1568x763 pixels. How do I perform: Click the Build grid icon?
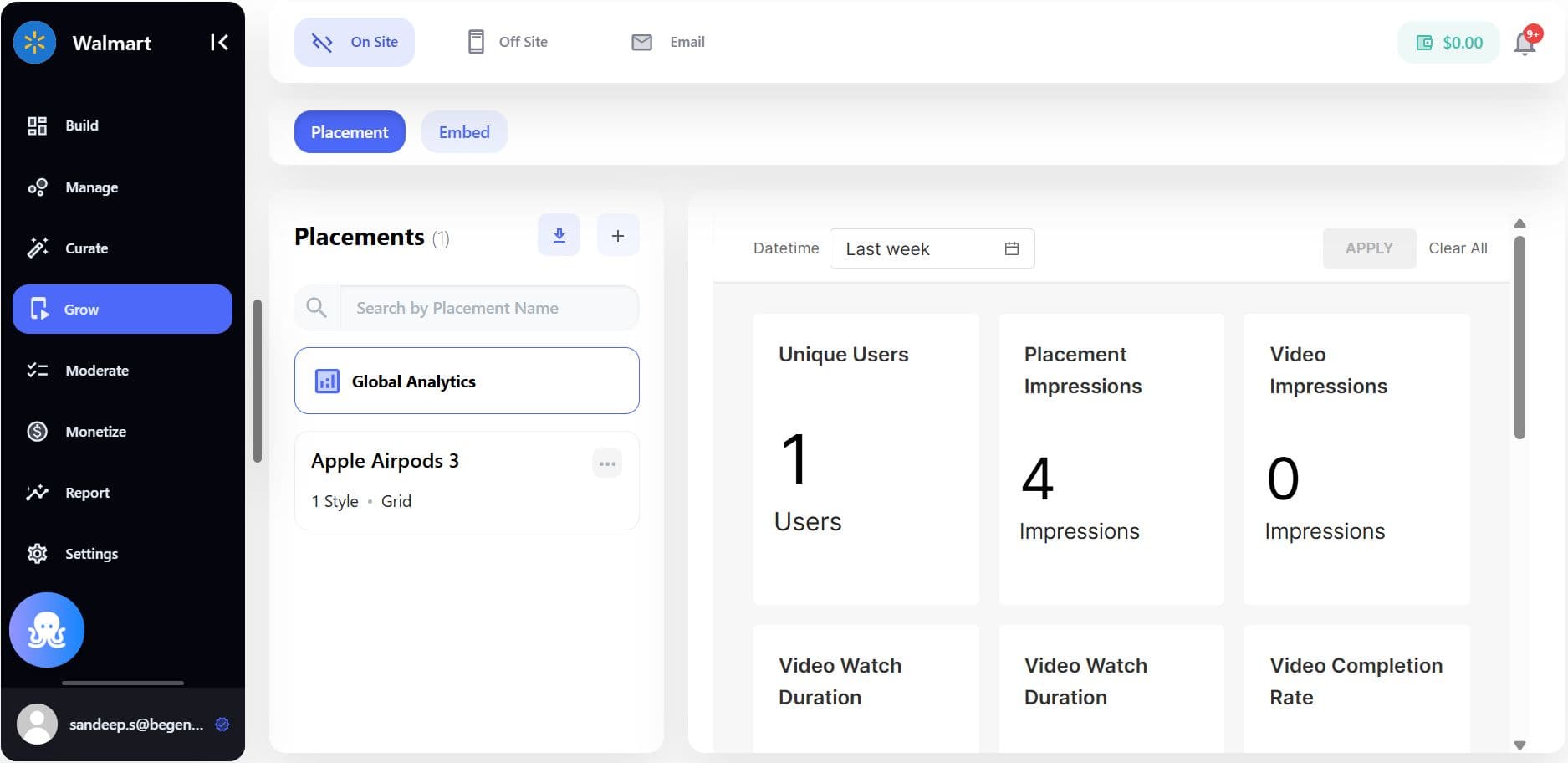37,125
